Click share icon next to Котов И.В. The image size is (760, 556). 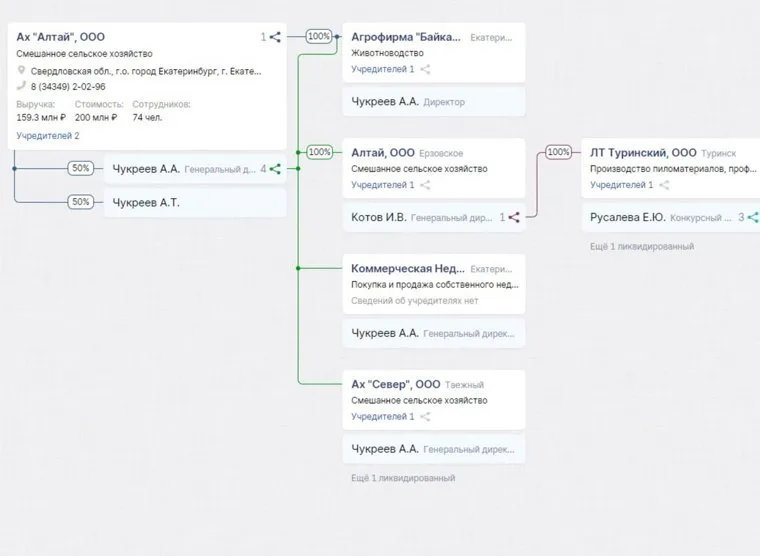[x=514, y=216]
